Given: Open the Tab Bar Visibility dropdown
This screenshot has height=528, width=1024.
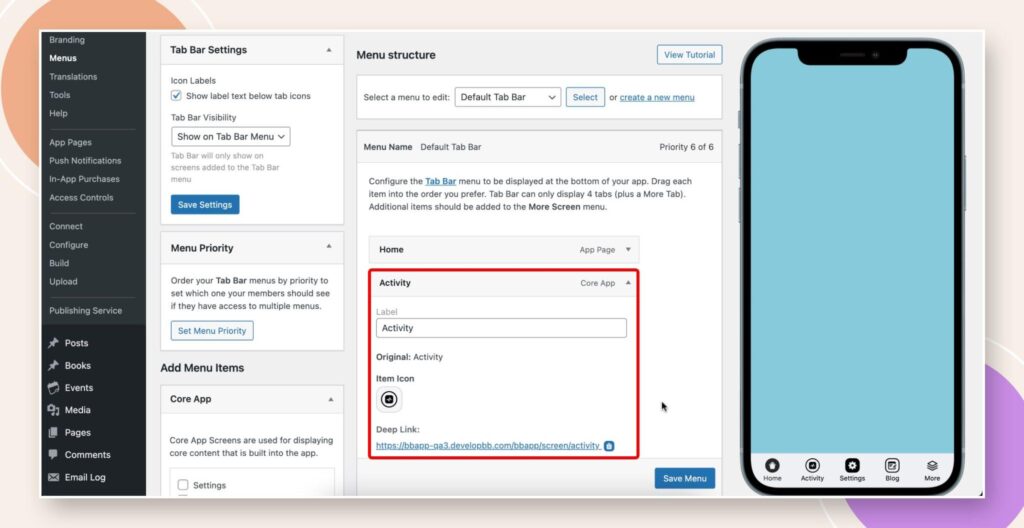Looking at the screenshot, I should point(230,136).
